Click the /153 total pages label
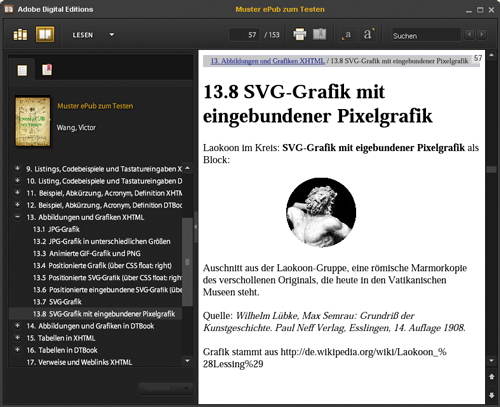 272,35
